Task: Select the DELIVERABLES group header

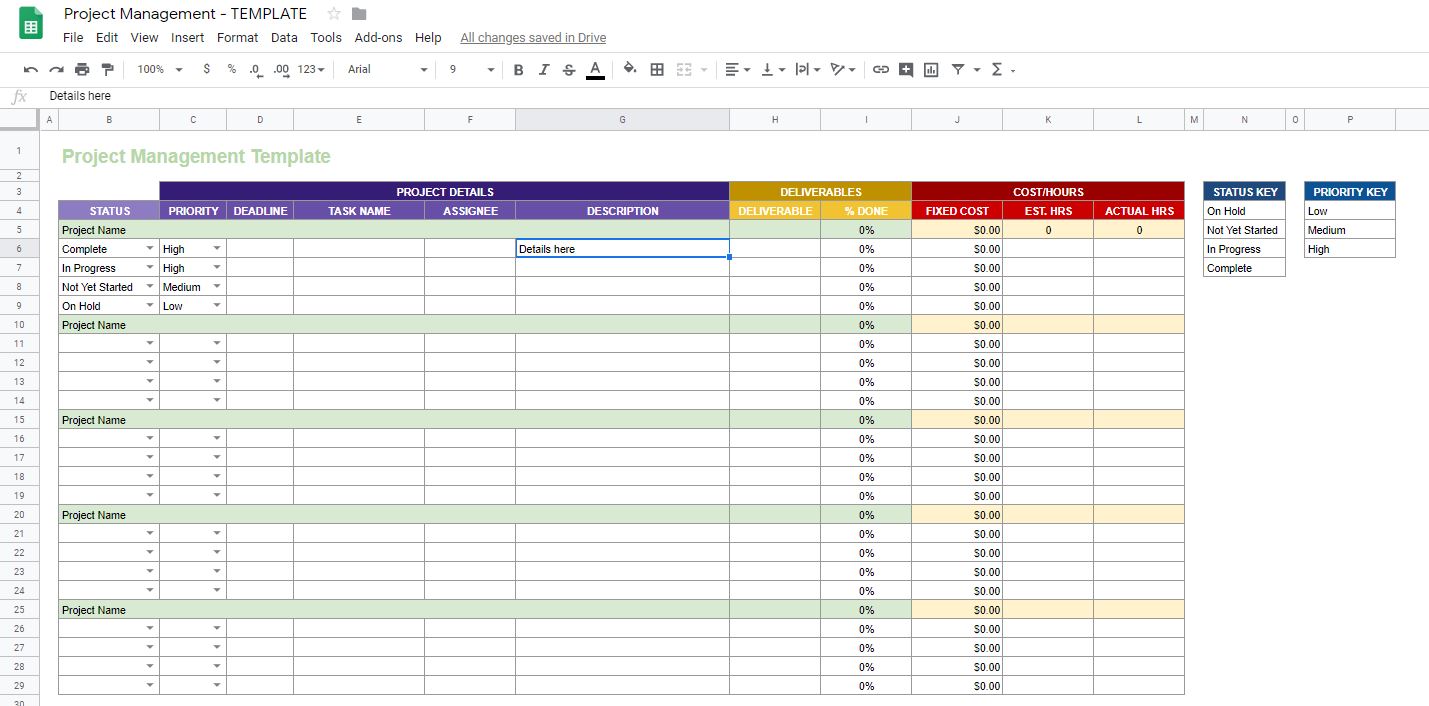Action: click(x=821, y=192)
